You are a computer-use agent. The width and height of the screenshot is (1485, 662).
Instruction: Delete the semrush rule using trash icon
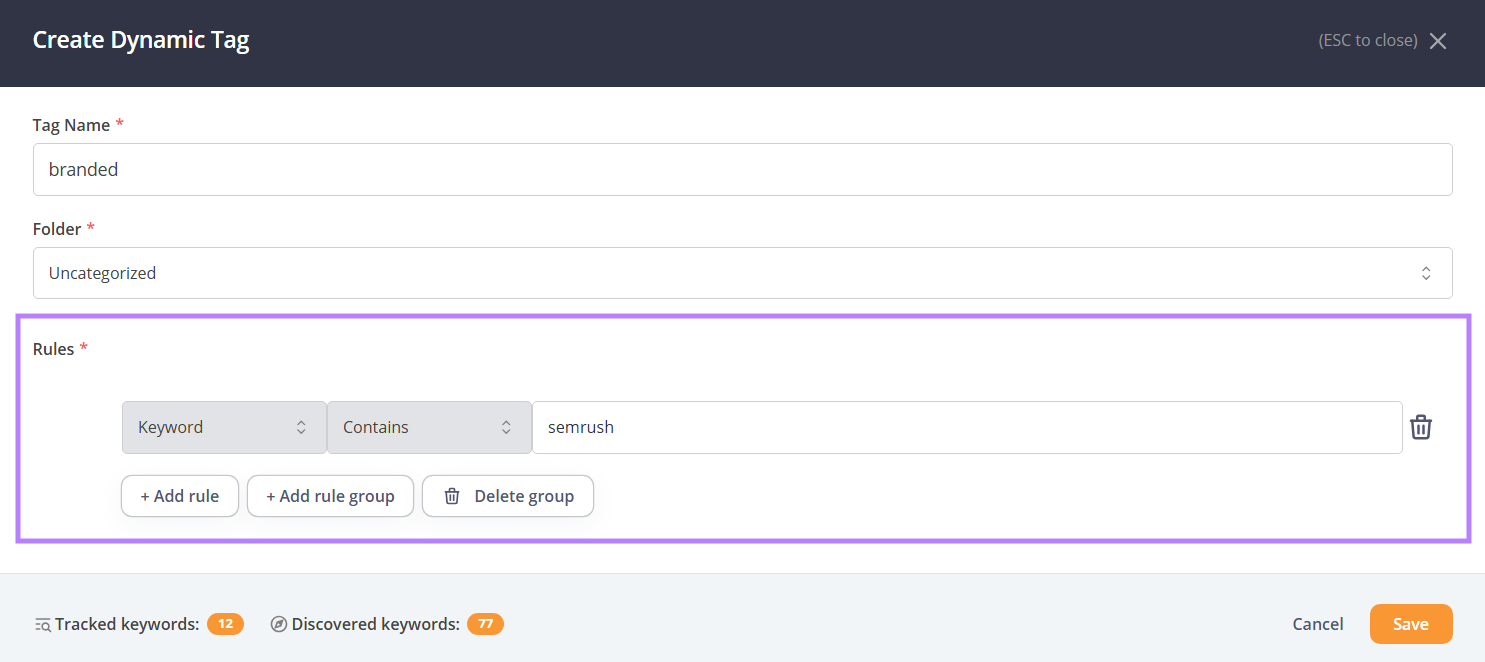[1421, 427]
